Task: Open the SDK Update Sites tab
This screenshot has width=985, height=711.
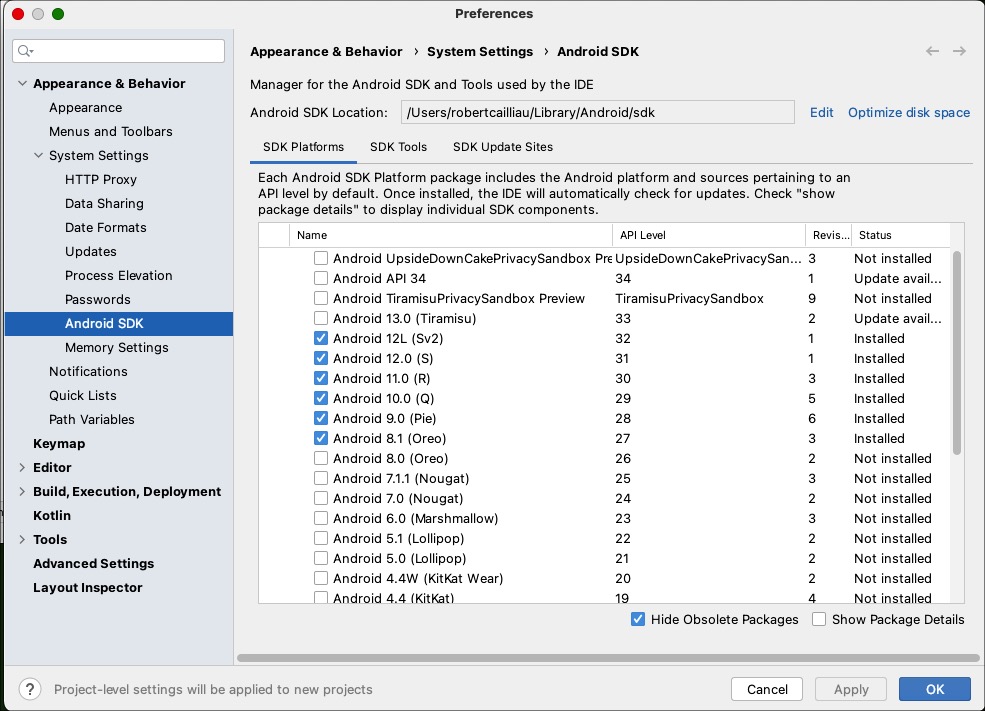Action: (503, 147)
